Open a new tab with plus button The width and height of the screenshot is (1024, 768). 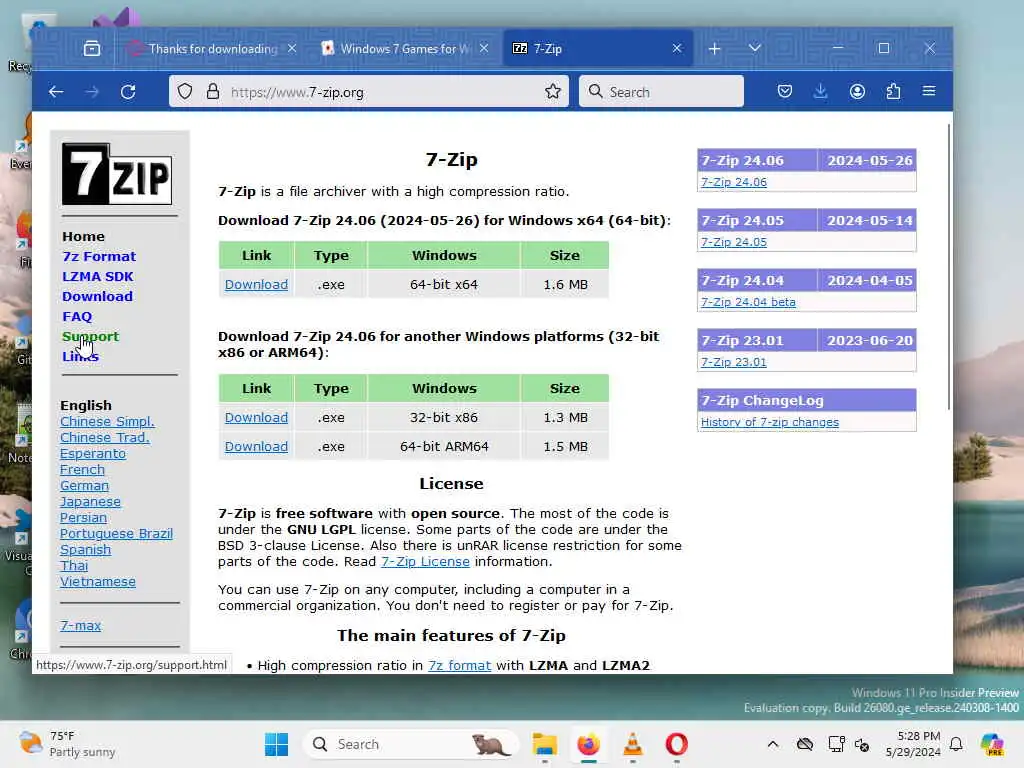(x=714, y=48)
